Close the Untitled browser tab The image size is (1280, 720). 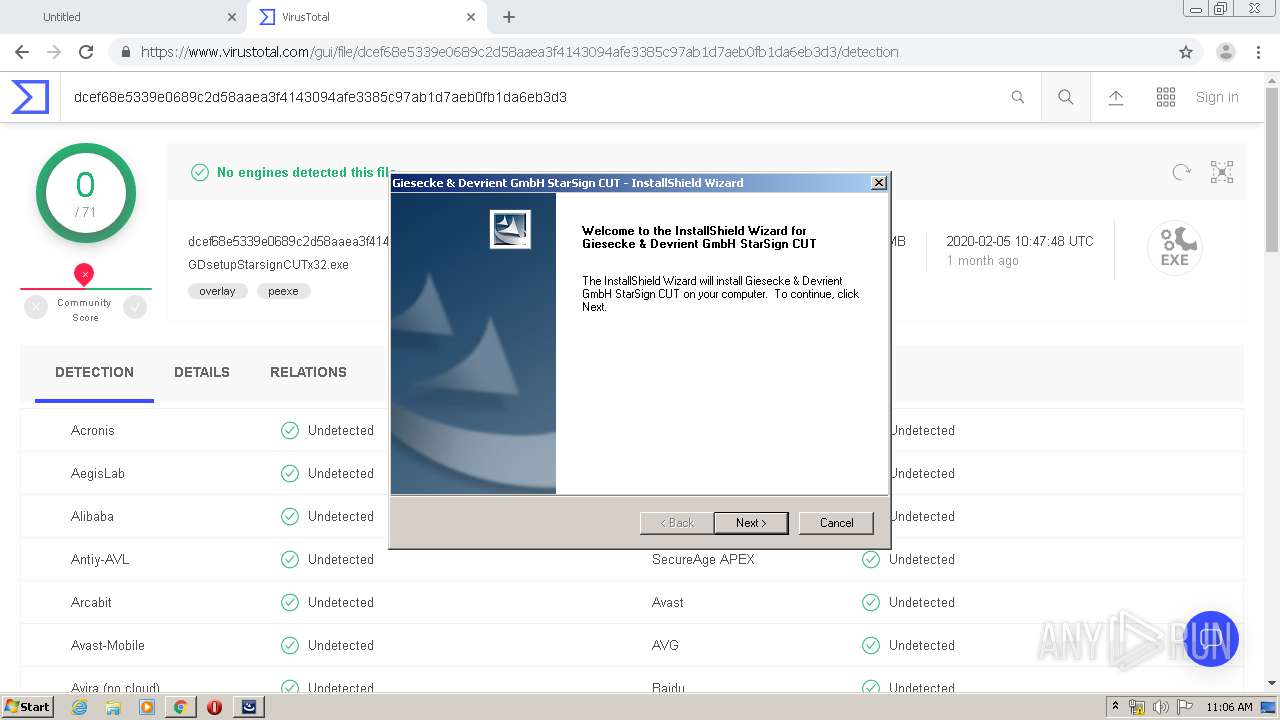[x=232, y=17]
